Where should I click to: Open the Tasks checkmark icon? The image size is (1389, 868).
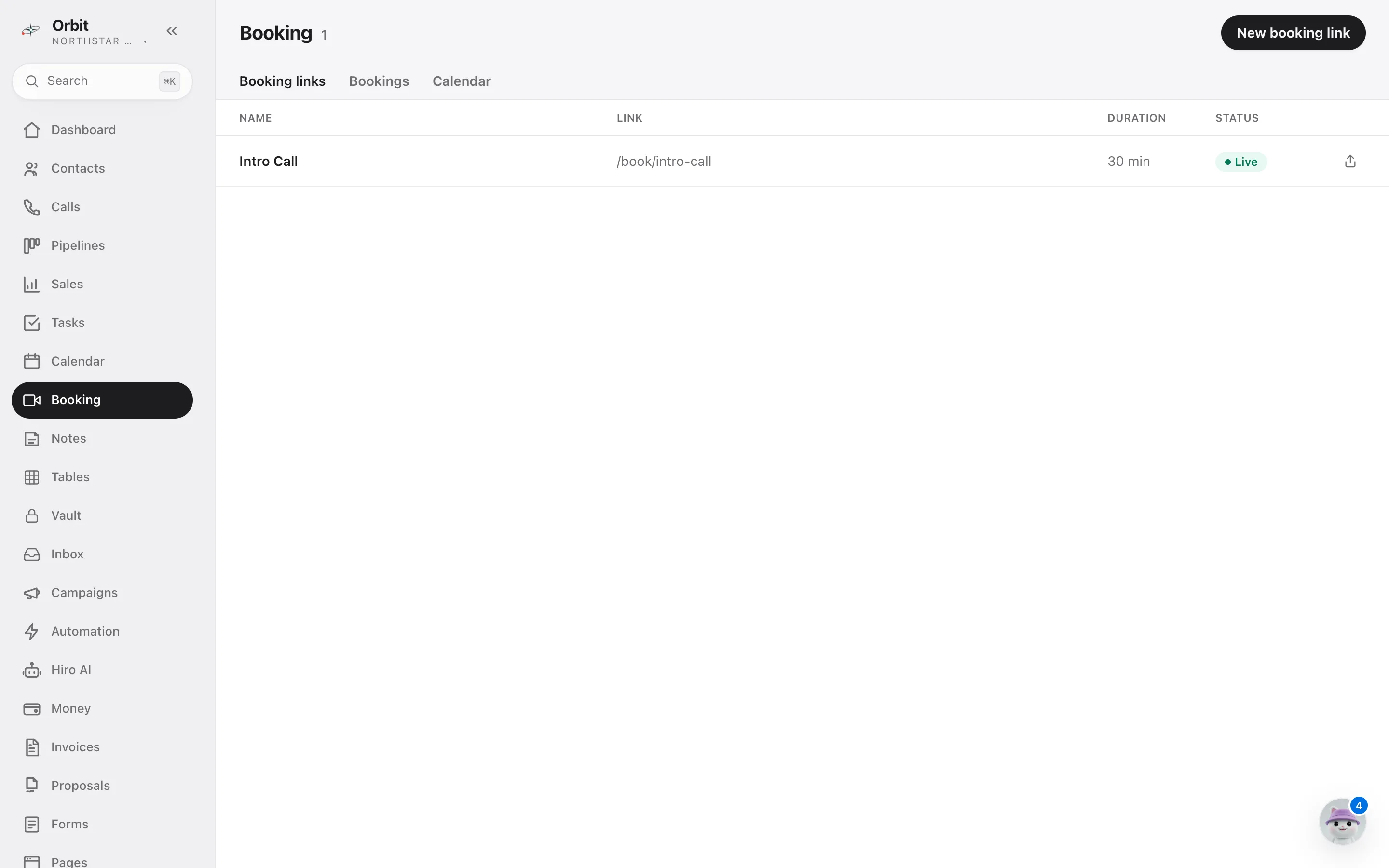pyautogui.click(x=31, y=323)
